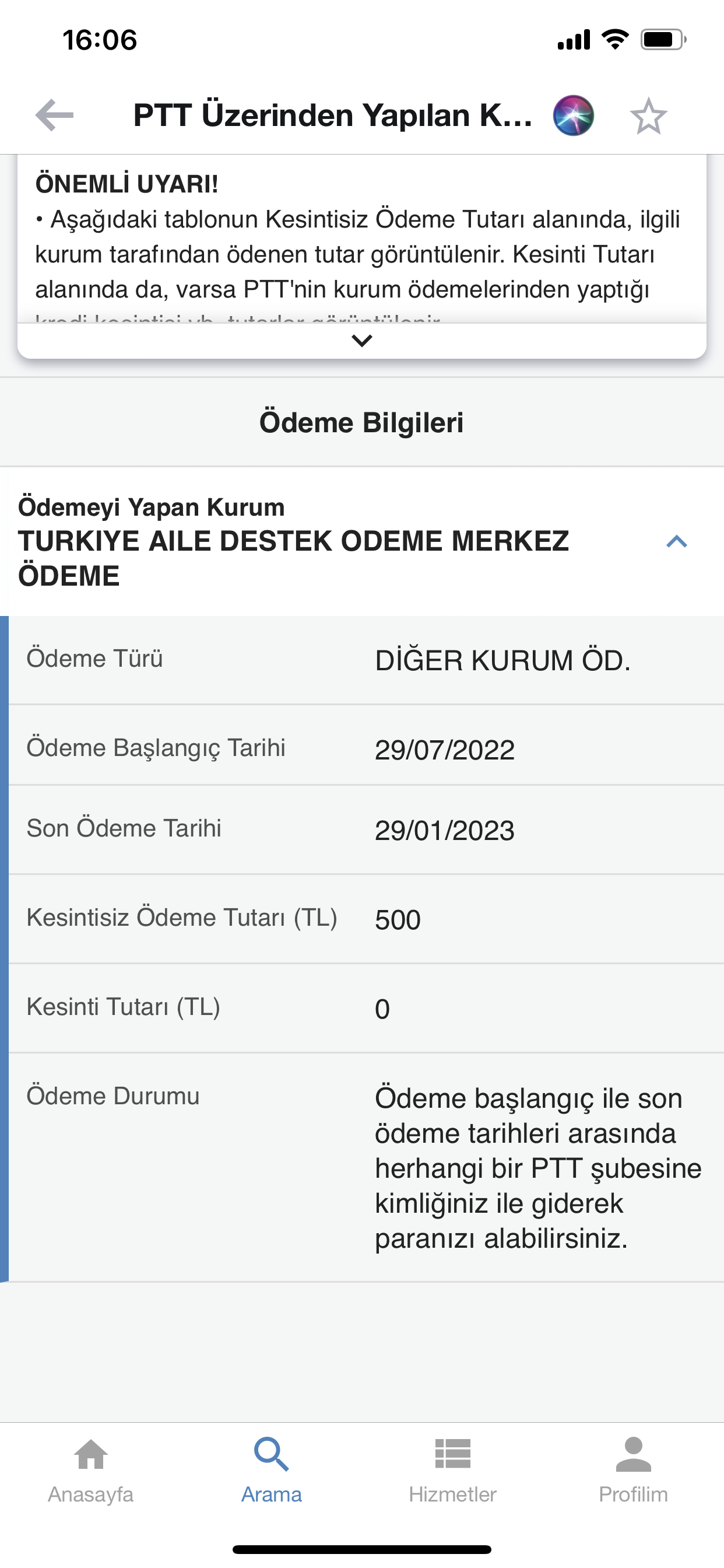Select the Son Ödeme Tarihi value 29/01/2023
Viewport: 724px width, 1568px height.
pyautogui.click(x=445, y=830)
